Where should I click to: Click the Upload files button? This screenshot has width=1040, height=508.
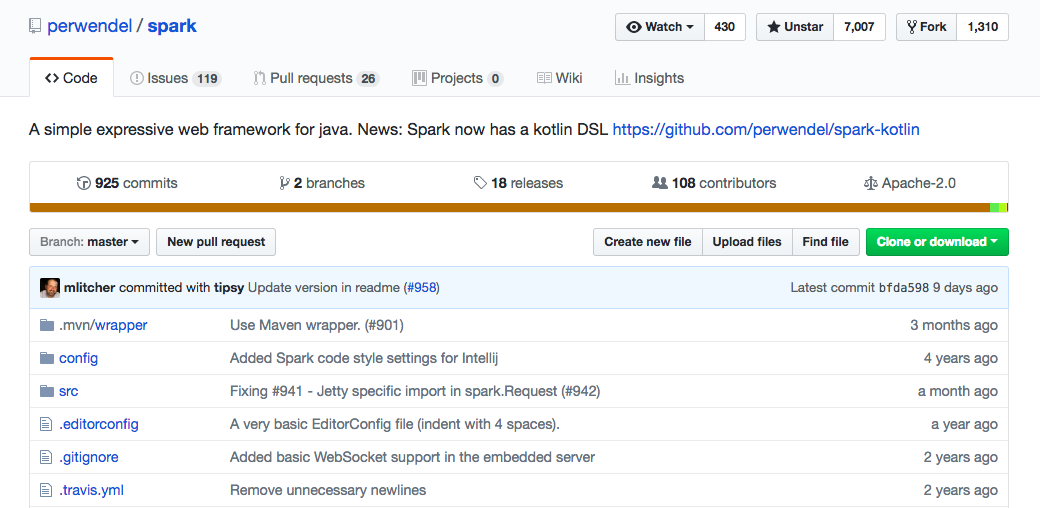(x=747, y=242)
